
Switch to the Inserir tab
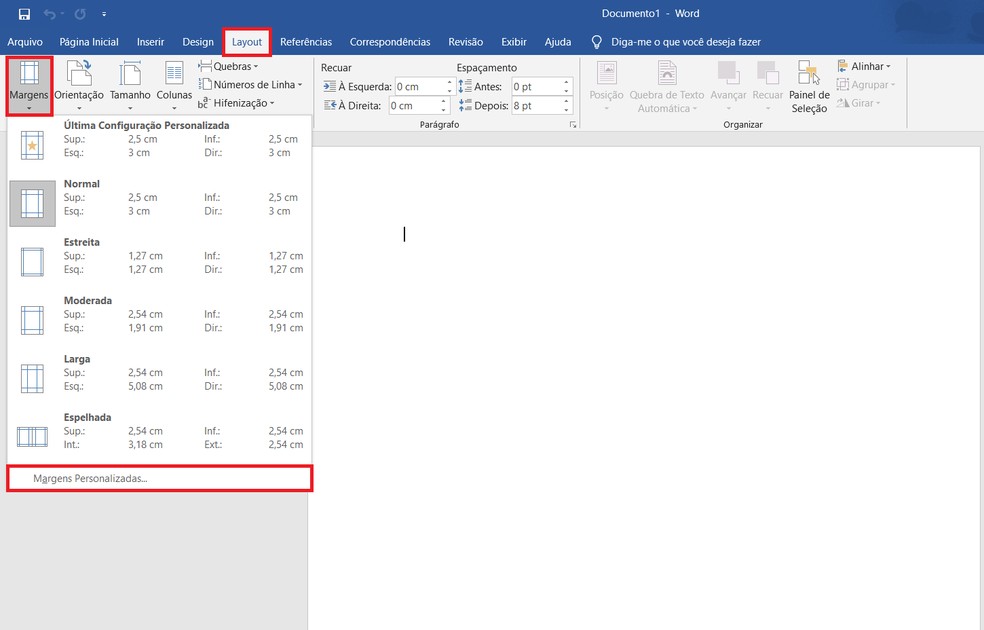[151, 42]
